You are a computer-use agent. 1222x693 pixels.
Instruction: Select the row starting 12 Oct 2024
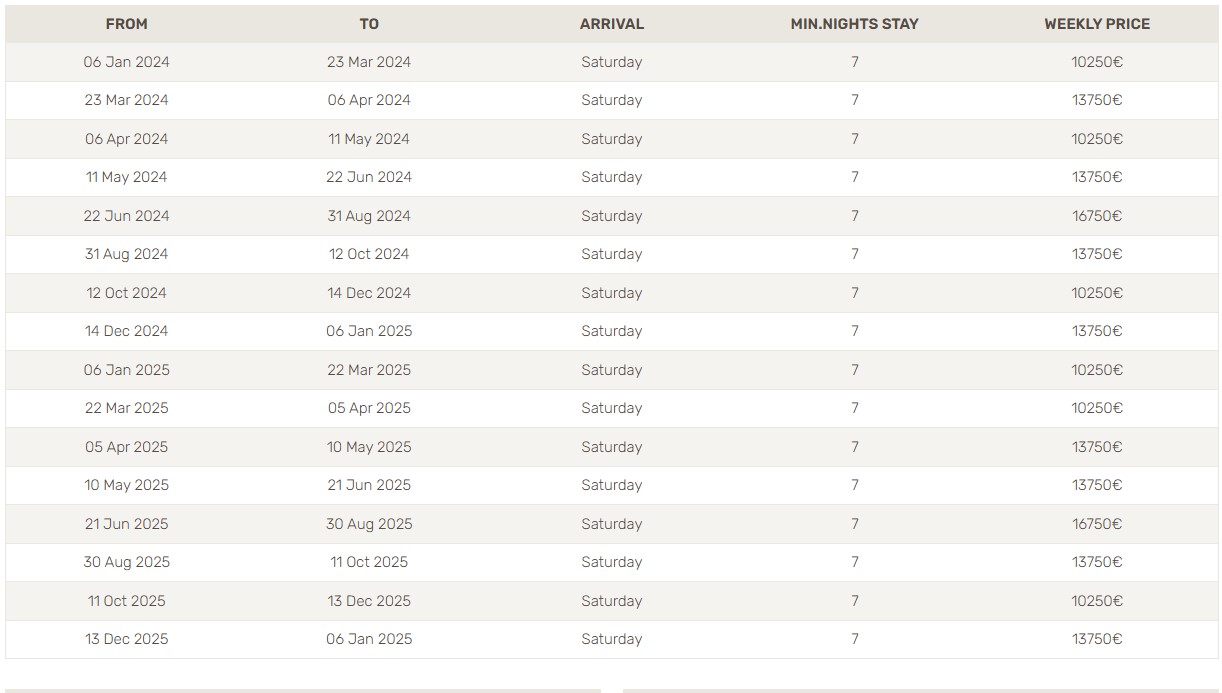tap(611, 293)
